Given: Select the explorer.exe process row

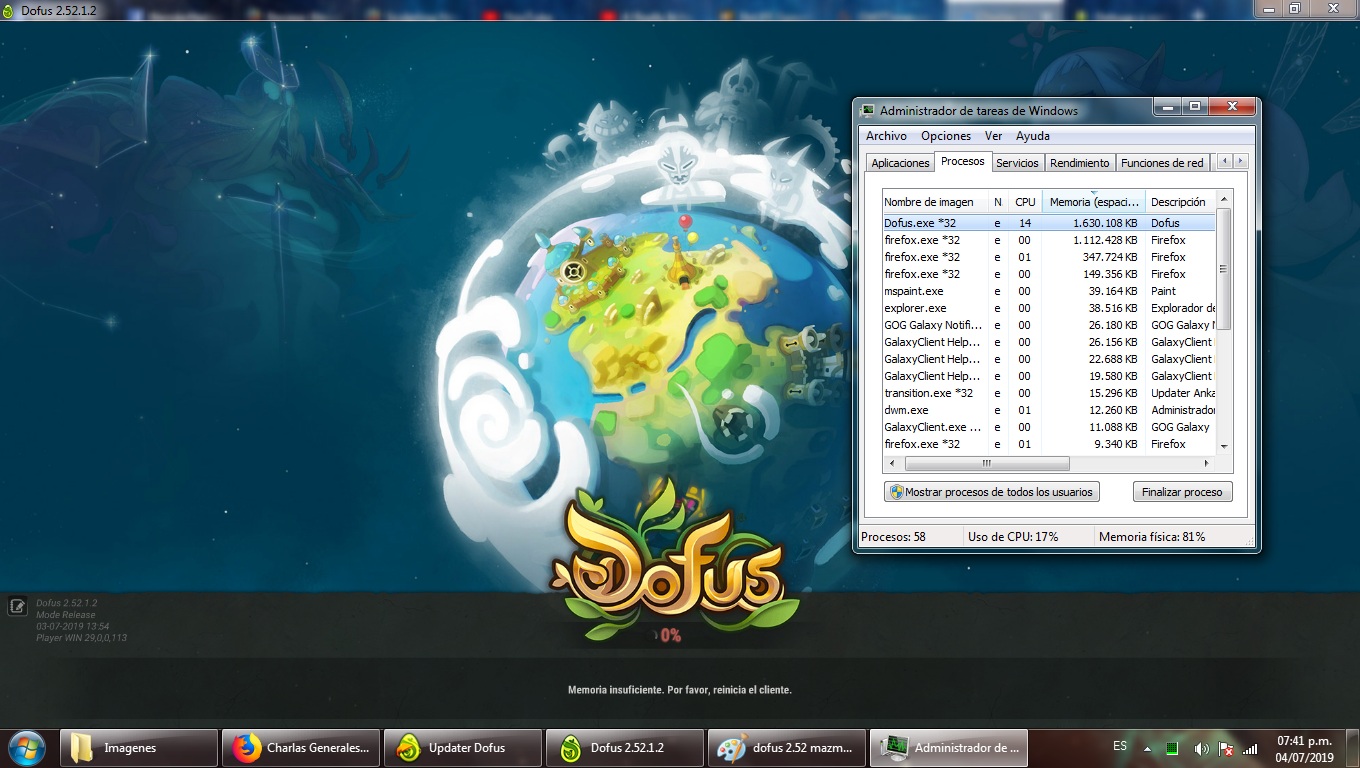Looking at the screenshot, I should pos(1048,308).
